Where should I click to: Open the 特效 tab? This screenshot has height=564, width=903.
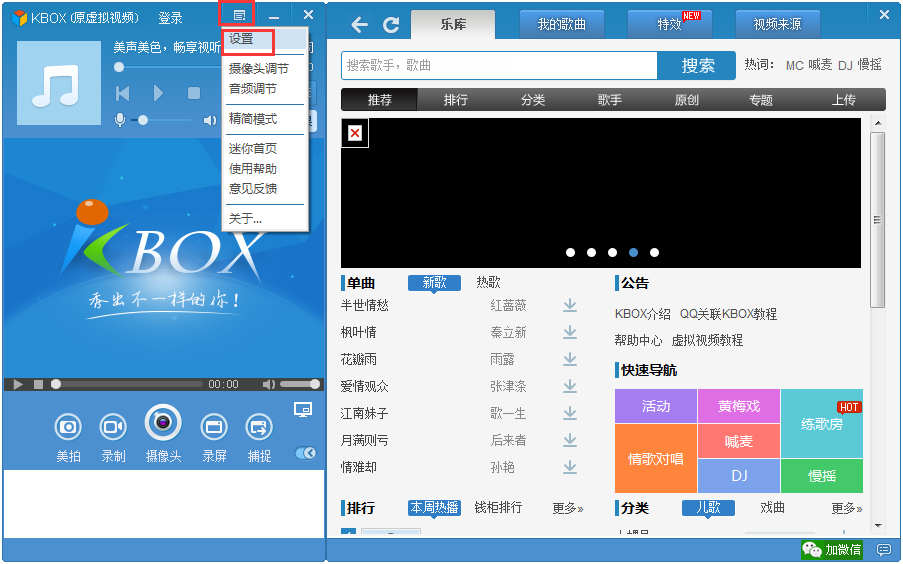pos(670,24)
